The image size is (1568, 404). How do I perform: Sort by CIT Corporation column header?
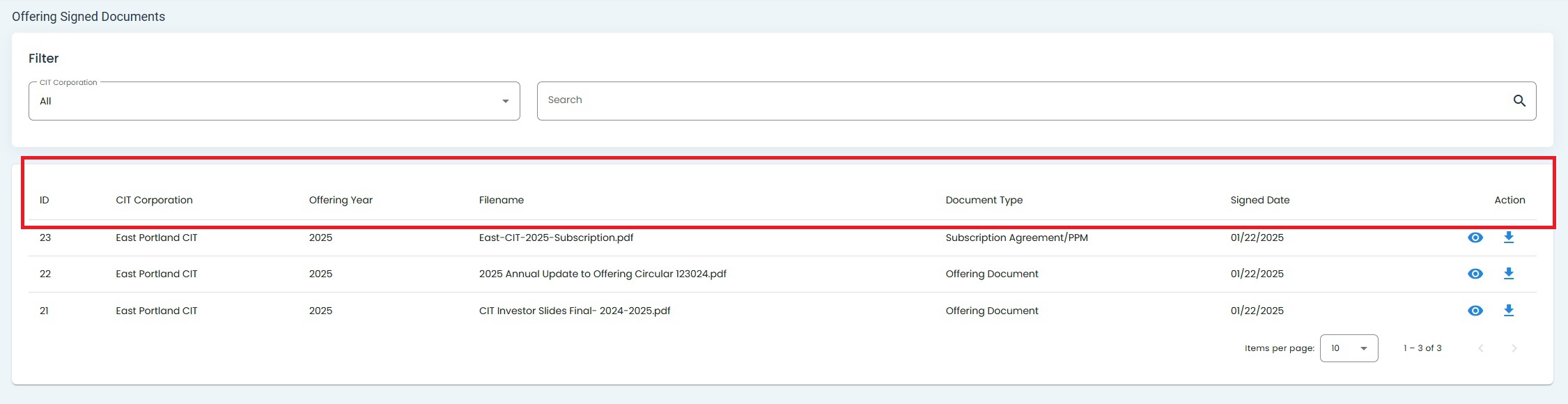tap(154, 200)
